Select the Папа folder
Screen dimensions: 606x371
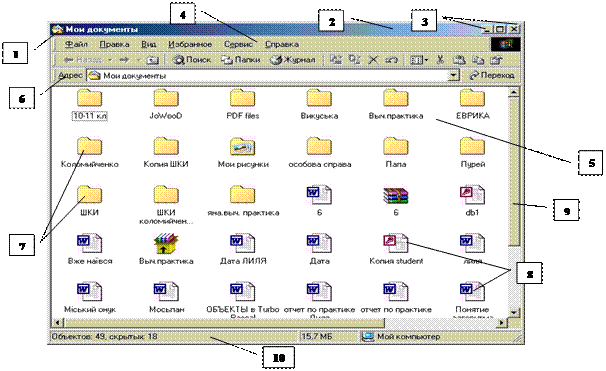[x=396, y=153]
